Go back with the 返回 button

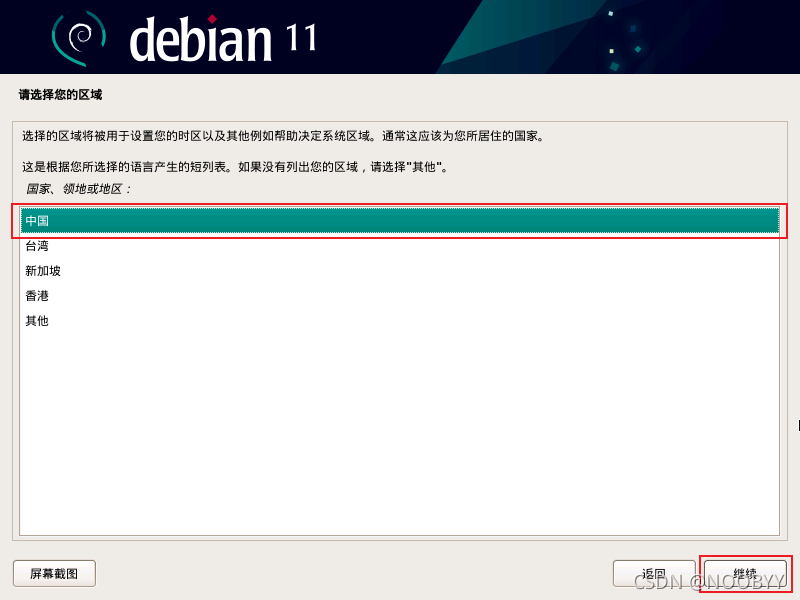click(x=654, y=573)
